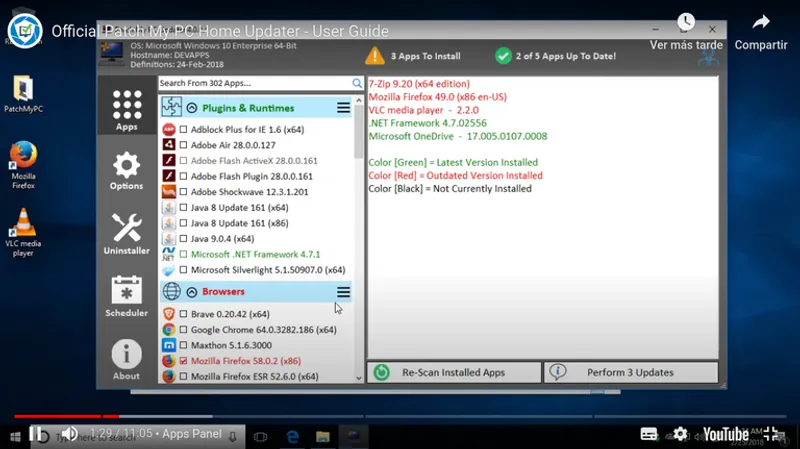Click the Adobe Air app icon

click(169, 145)
